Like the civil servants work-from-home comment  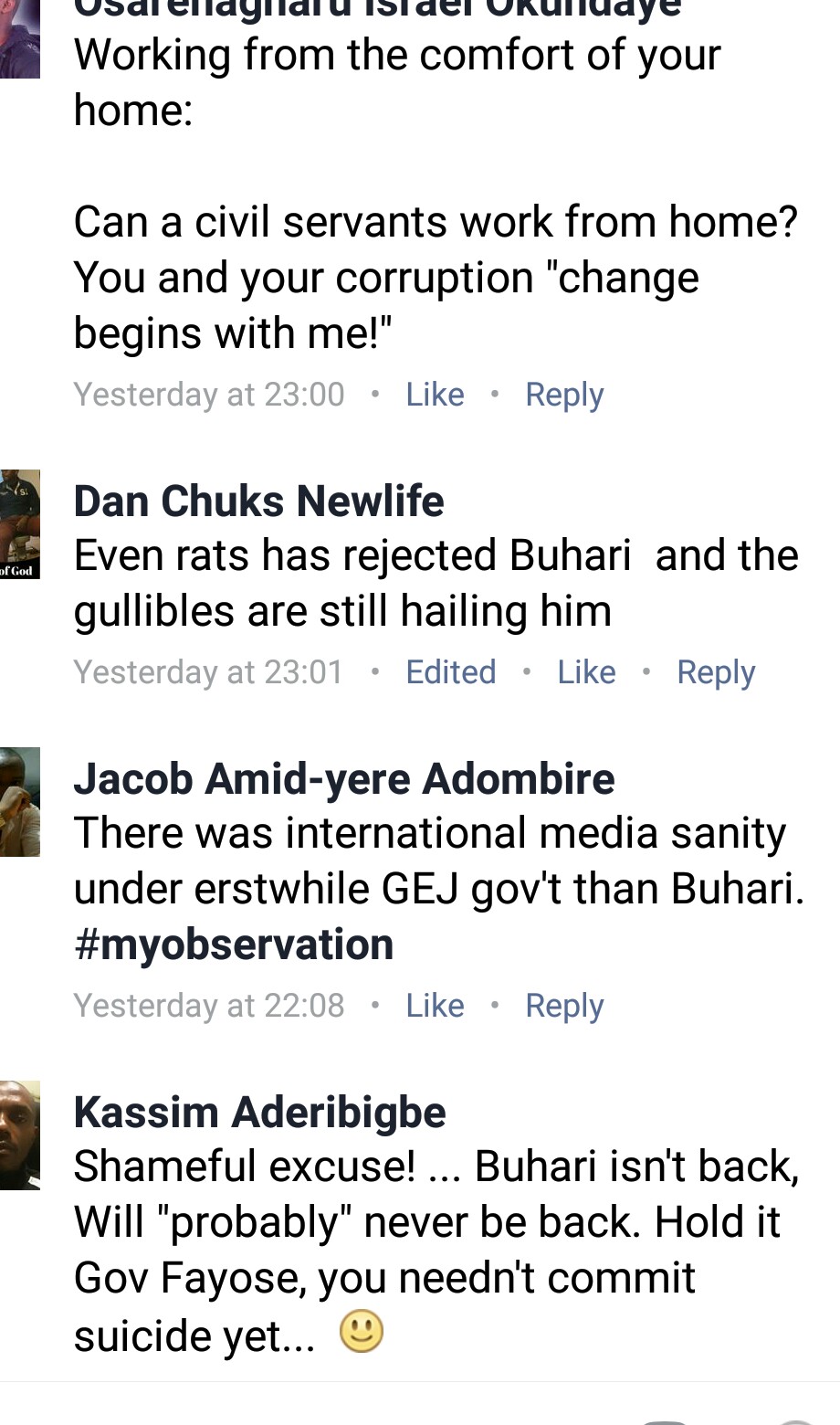(x=435, y=395)
